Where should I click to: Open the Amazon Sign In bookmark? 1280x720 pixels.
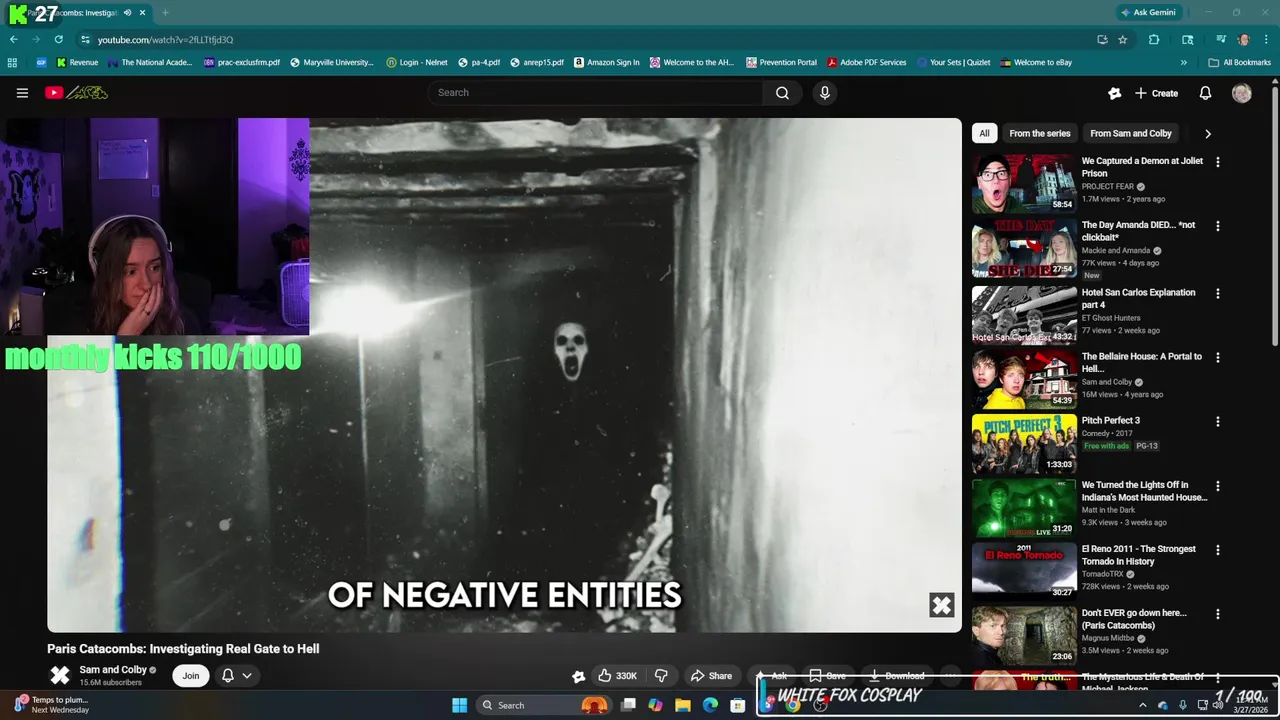pyautogui.click(x=606, y=62)
